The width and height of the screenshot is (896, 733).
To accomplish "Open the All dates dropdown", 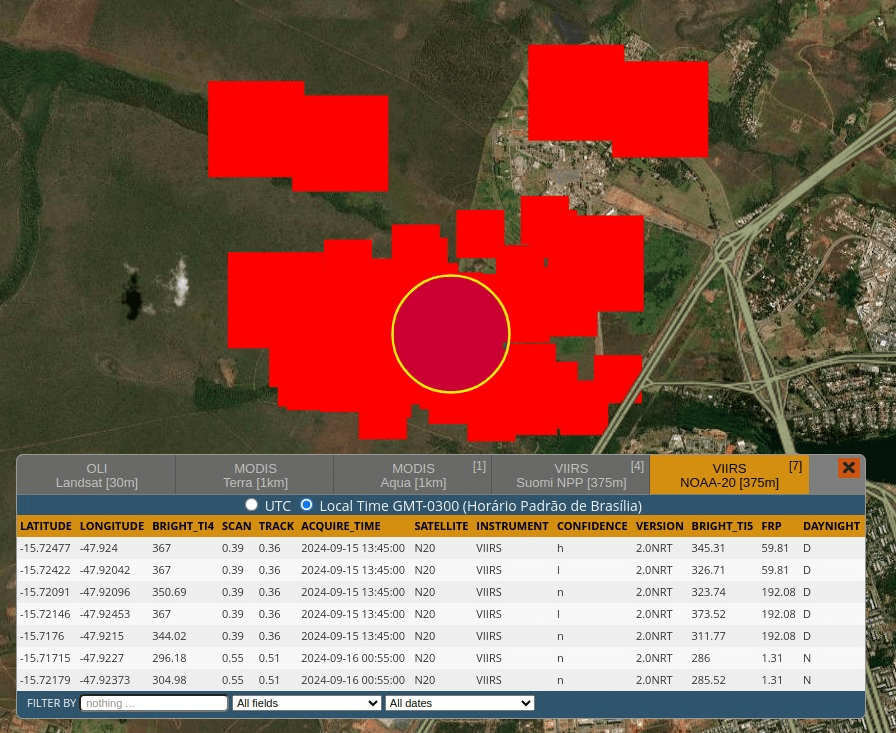I will point(459,703).
